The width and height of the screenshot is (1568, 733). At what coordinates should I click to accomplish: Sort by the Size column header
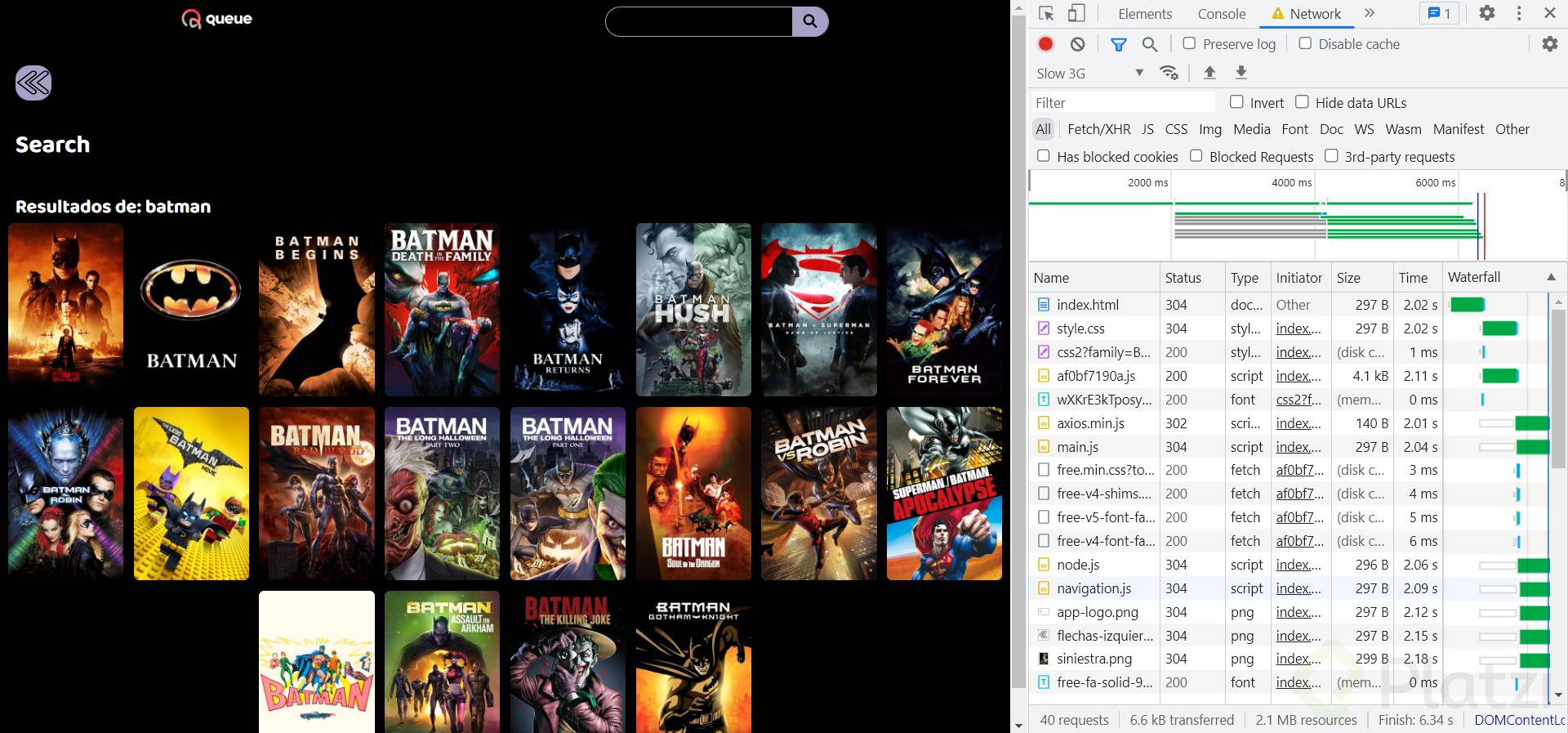1362,278
